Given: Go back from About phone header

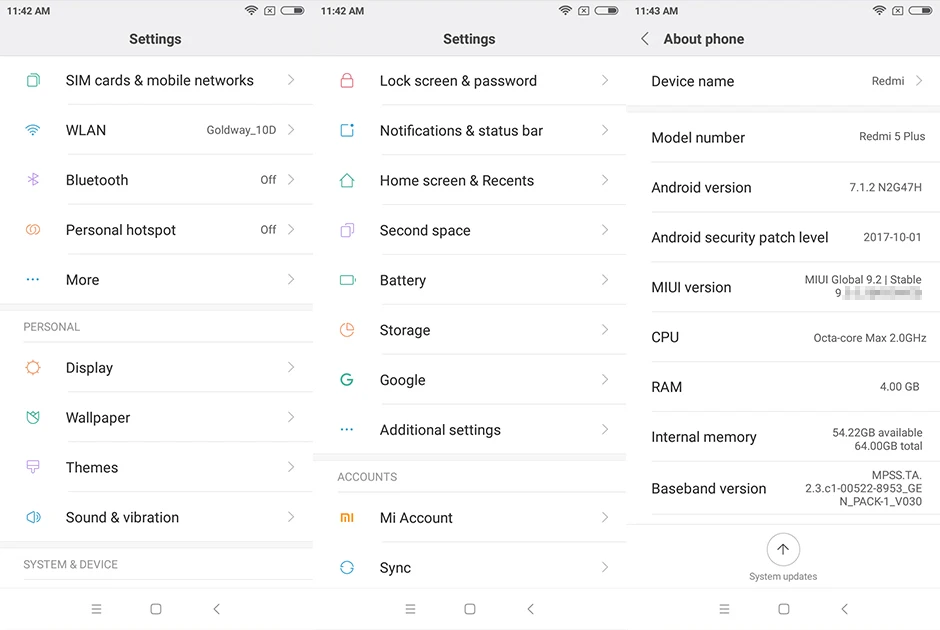Looking at the screenshot, I should point(644,39).
